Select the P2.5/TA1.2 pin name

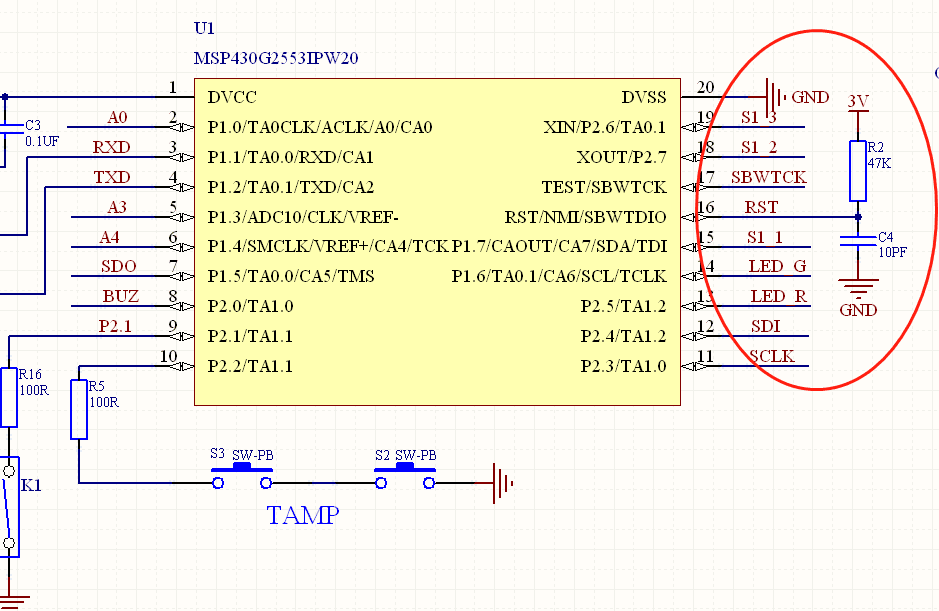point(623,306)
